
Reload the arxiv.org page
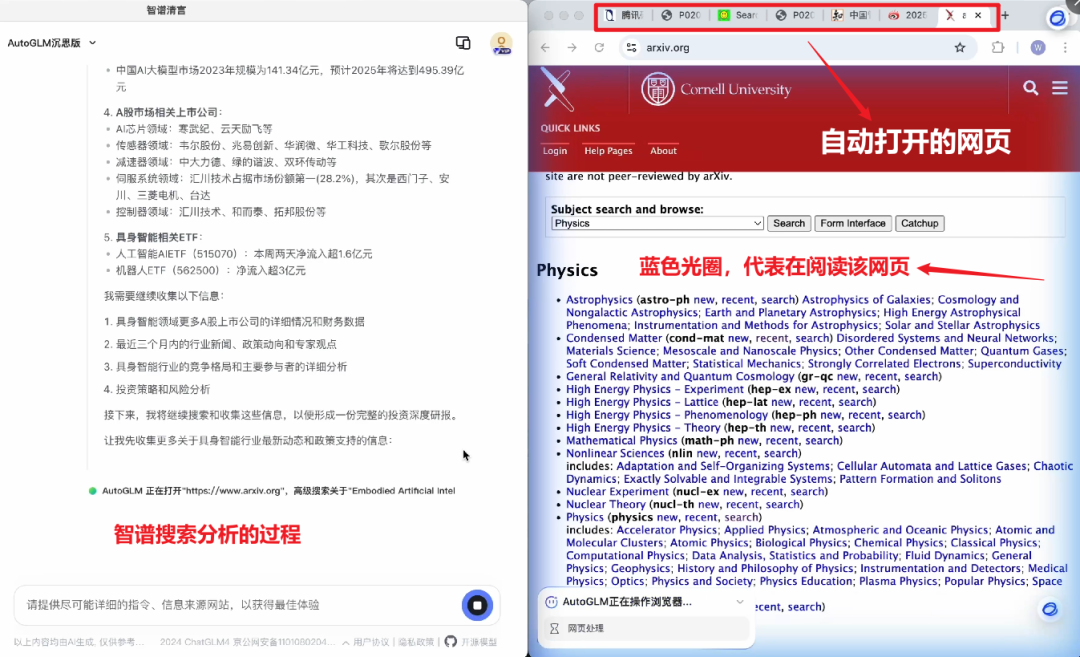click(x=597, y=47)
